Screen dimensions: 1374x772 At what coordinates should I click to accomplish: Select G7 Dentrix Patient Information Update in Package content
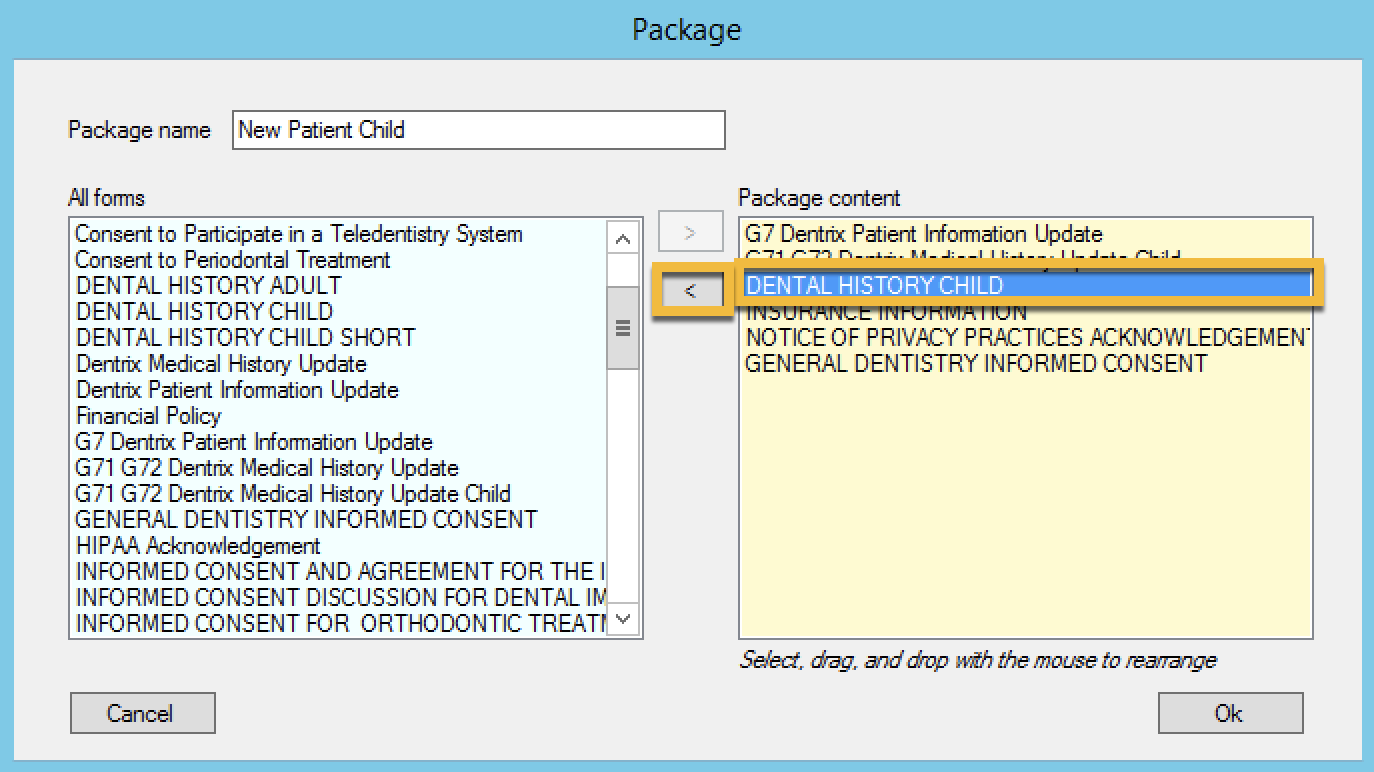923,234
